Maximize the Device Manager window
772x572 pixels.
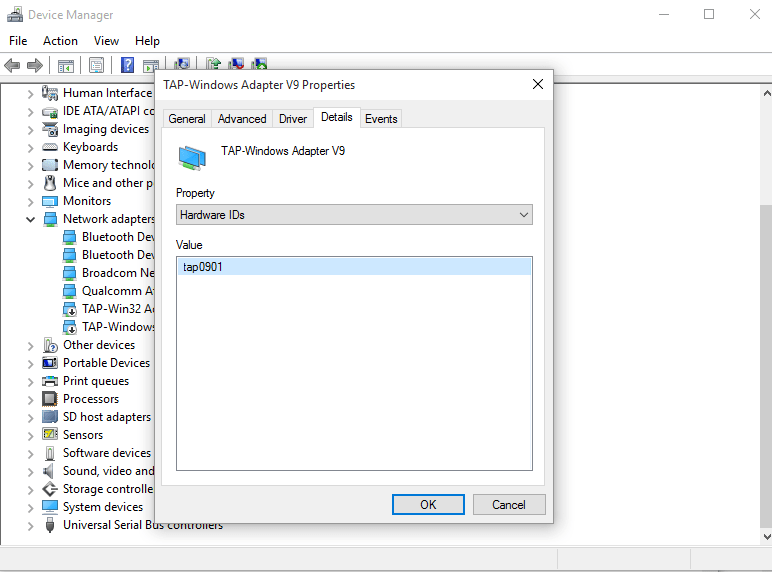click(x=708, y=14)
